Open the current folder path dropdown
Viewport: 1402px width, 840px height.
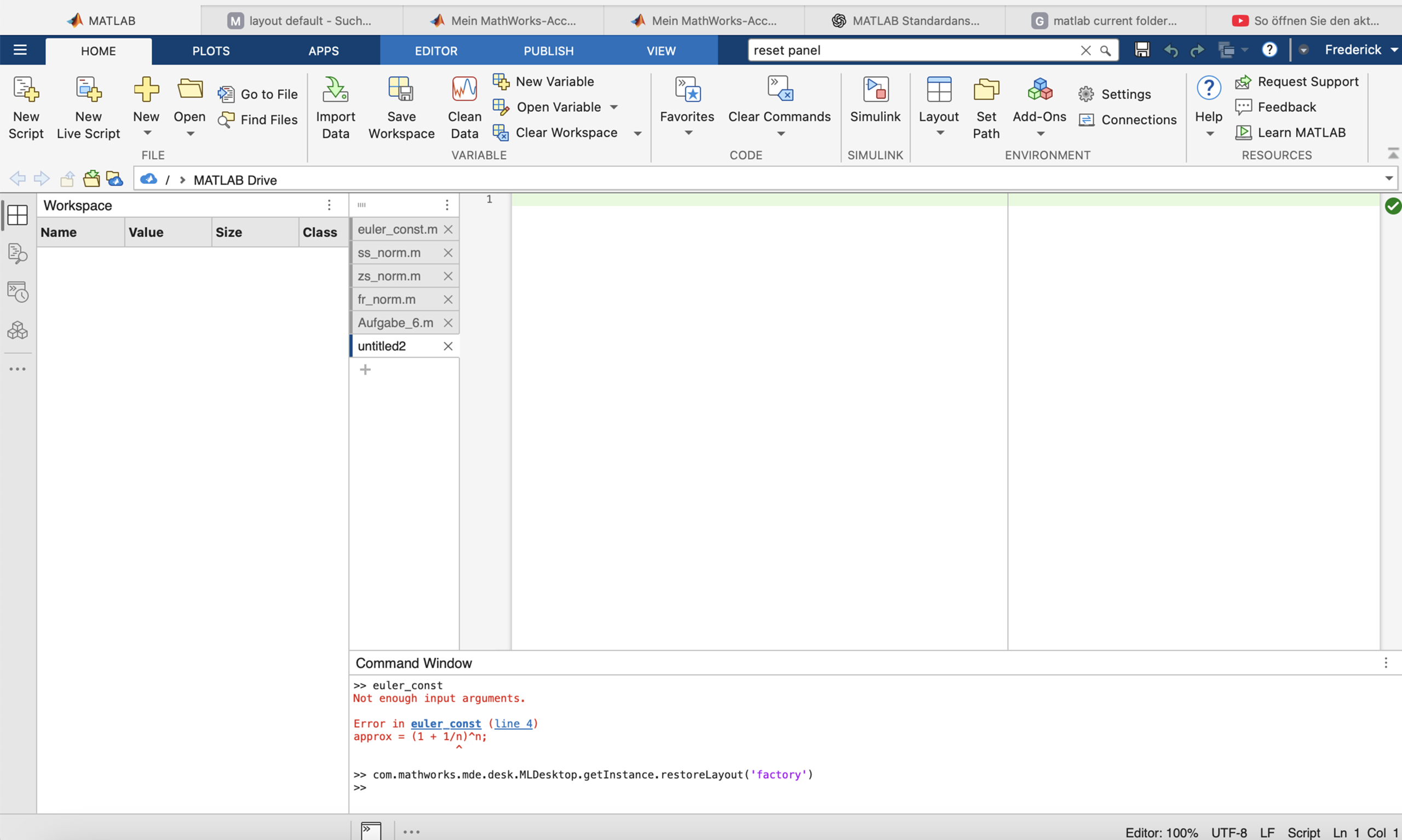coord(1388,179)
